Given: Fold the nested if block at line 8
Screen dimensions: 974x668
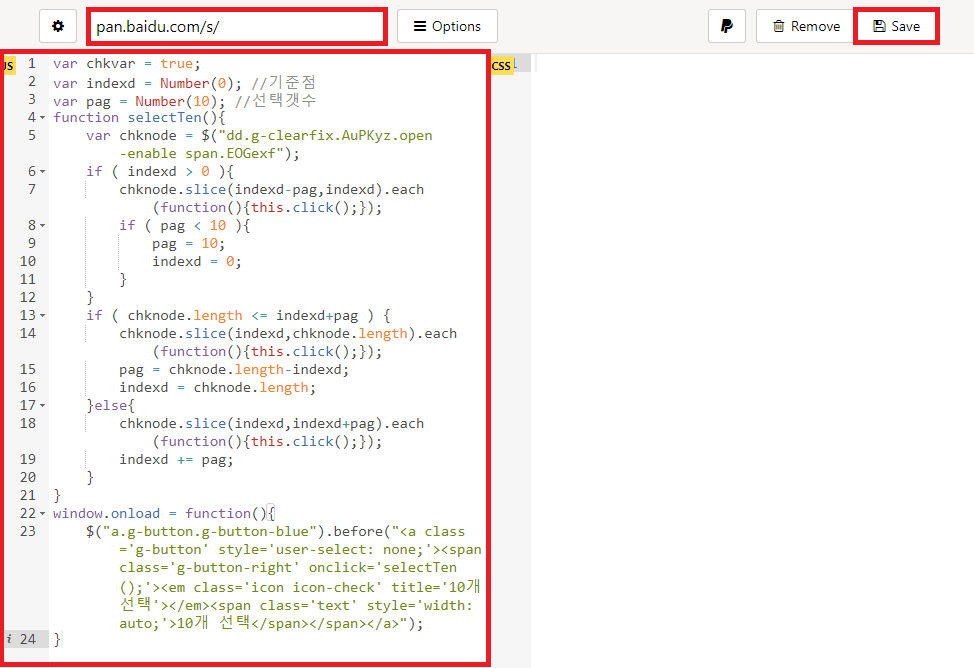Looking at the screenshot, I should point(43,226).
